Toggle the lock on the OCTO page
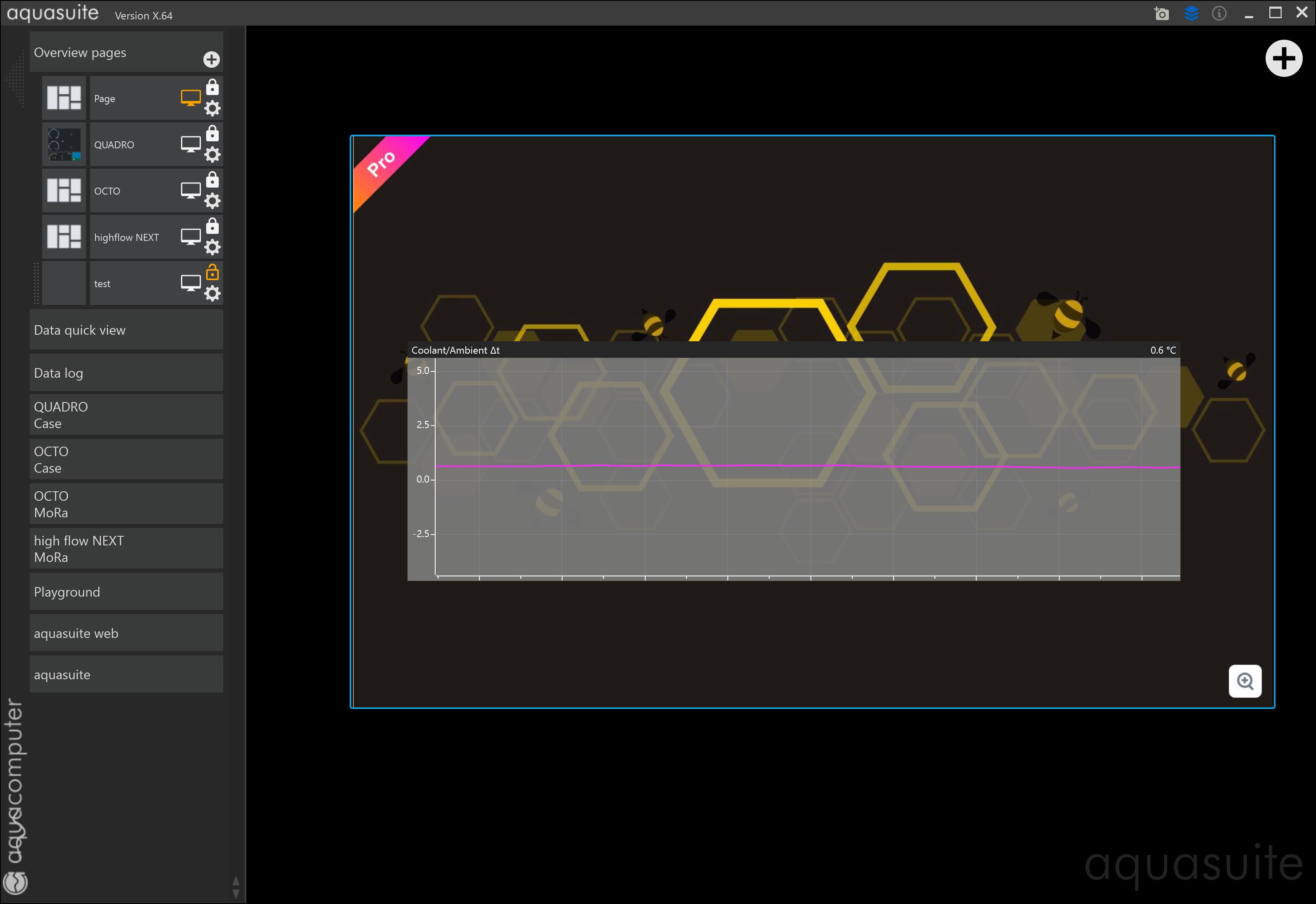This screenshot has width=1316, height=904. (212, 180)
